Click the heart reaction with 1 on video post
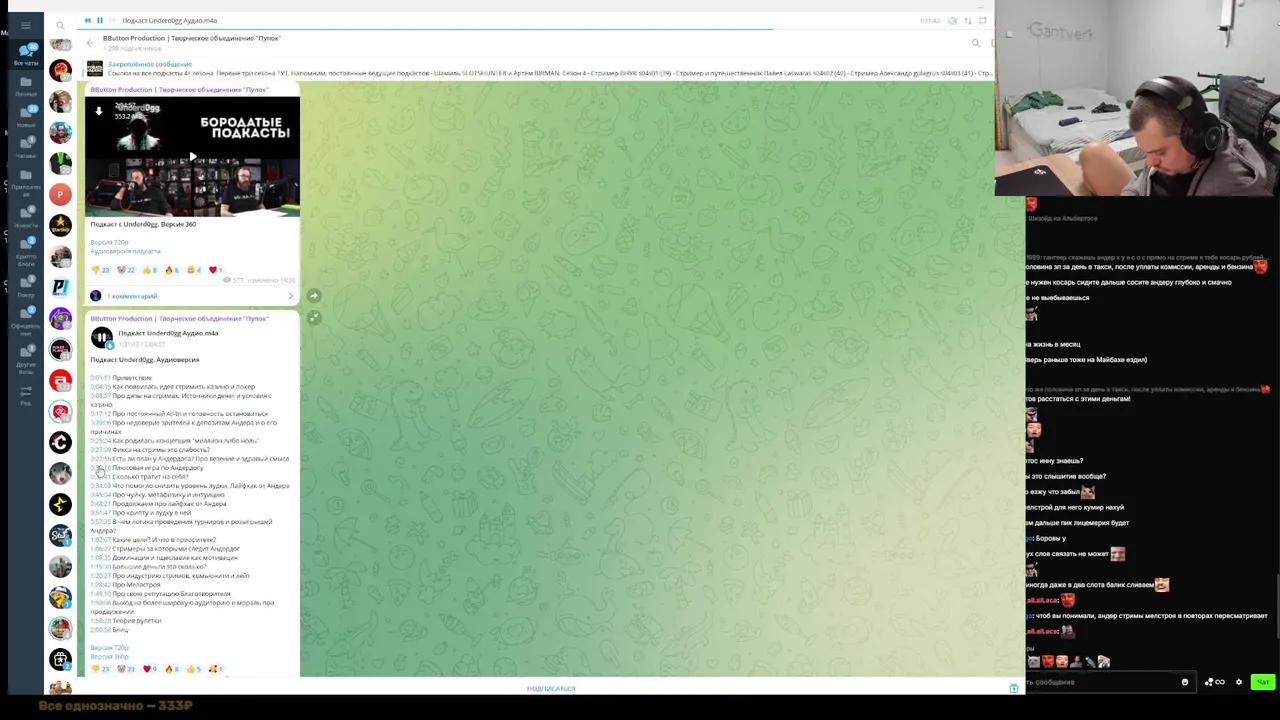Viewport: 1280px width, 720px height. coord(215,270)
